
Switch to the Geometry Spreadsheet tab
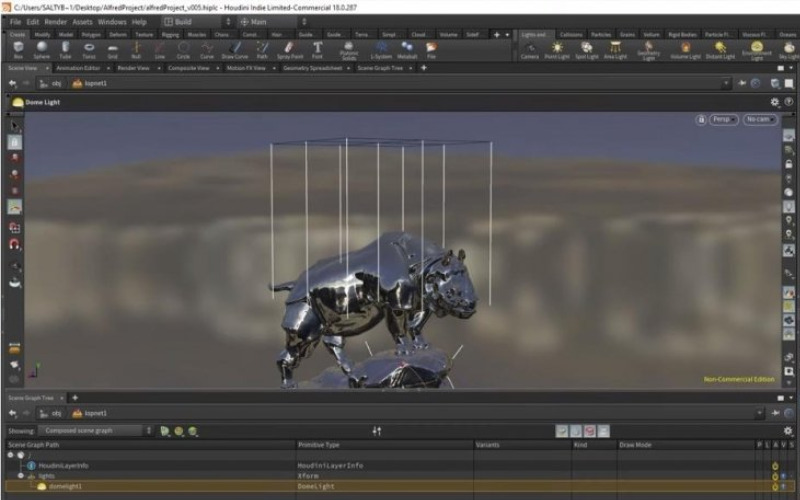click(x=312, y=68)
